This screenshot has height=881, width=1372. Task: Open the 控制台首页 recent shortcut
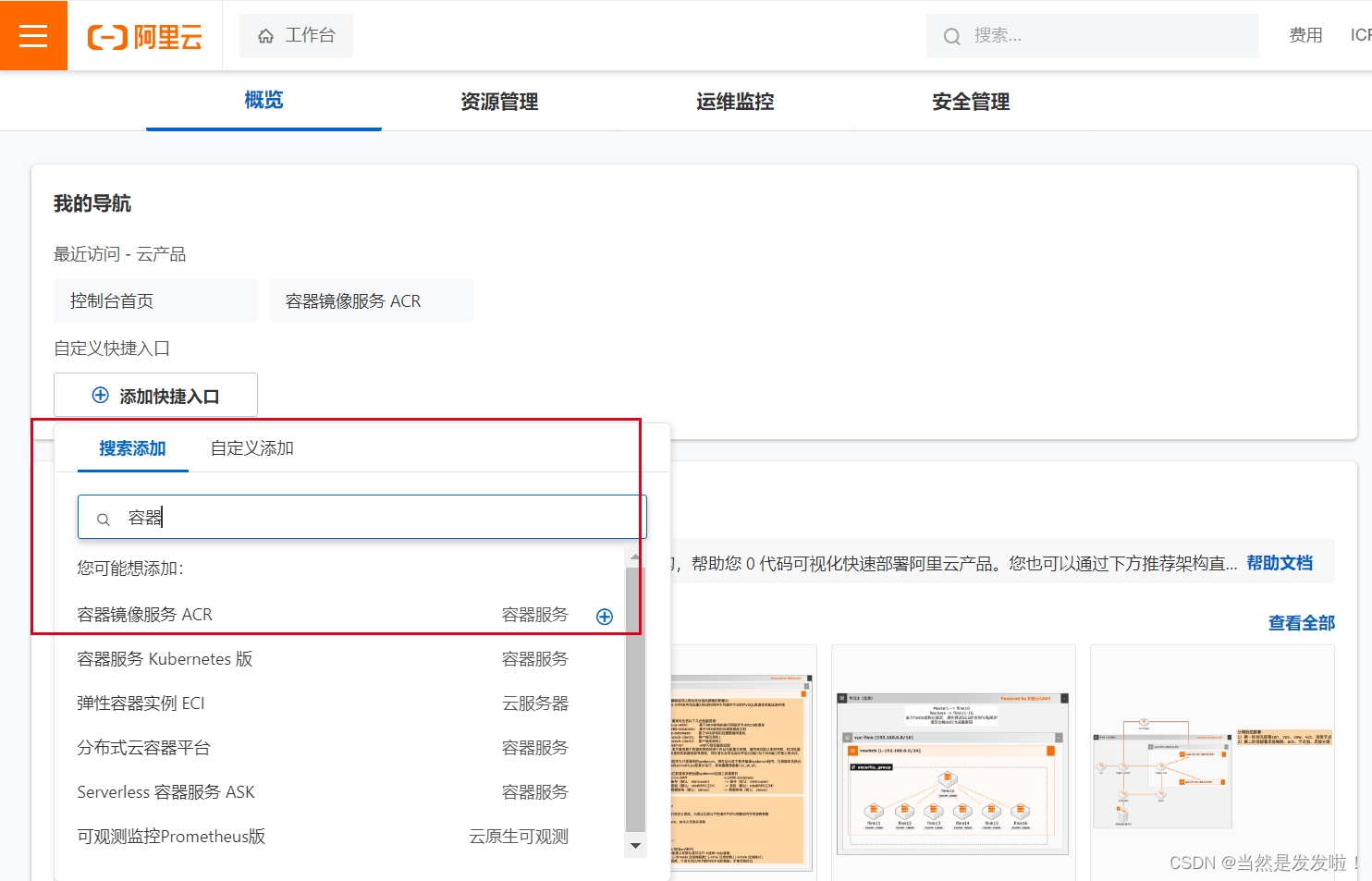click(155, 300)
